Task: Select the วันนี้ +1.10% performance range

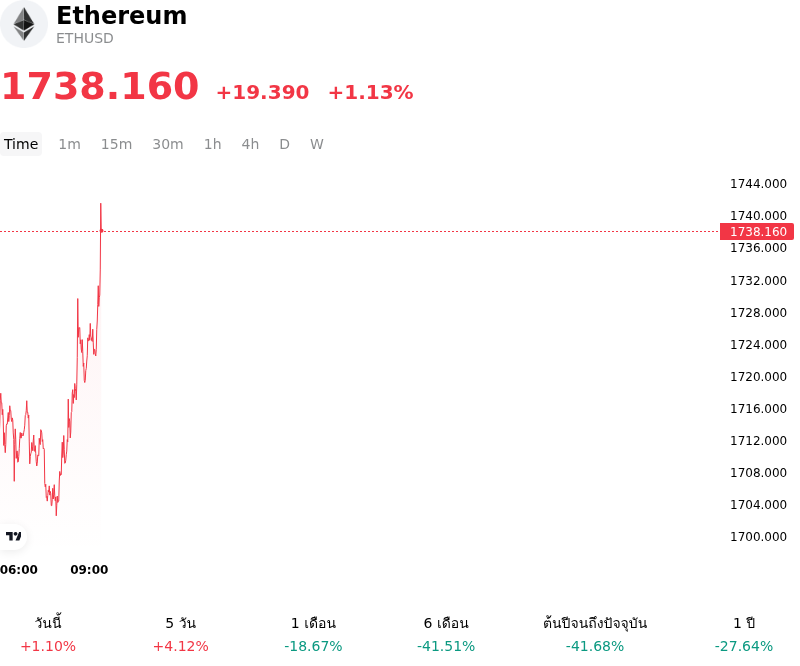Action: pos(48,634)
